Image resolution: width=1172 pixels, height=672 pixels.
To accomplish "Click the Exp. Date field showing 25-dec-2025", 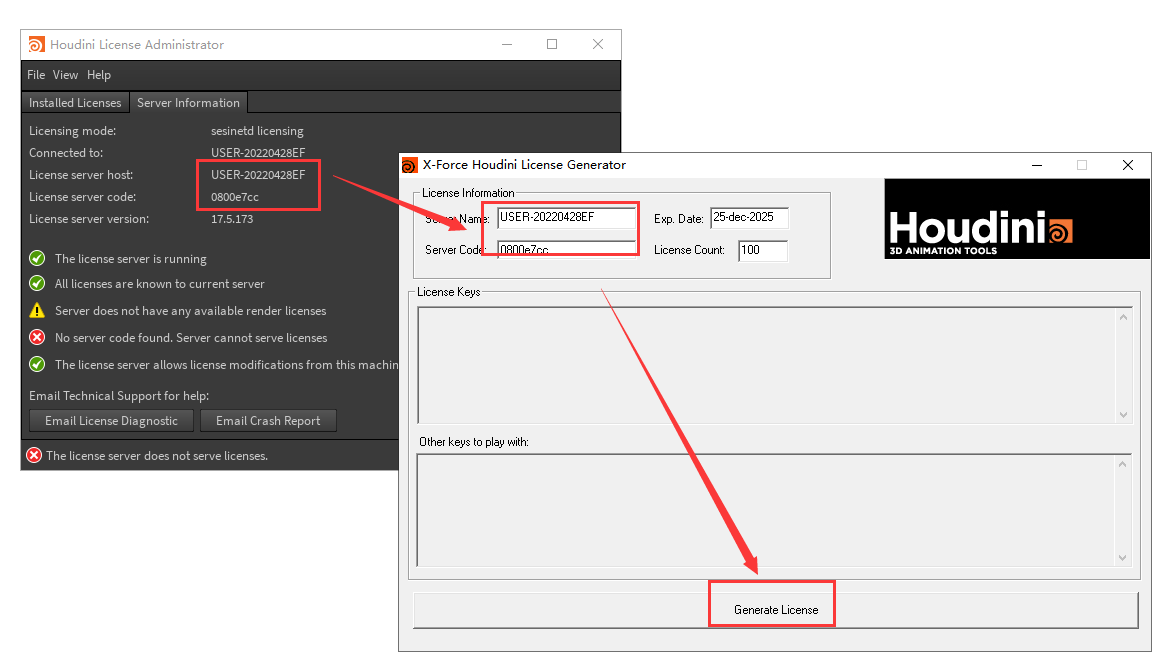I will (x=749, y=218).
